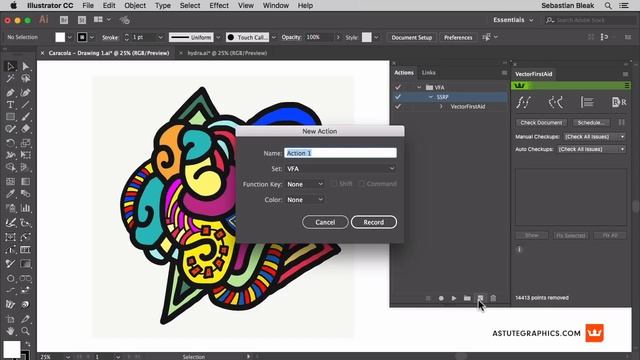Screen dimensions: 640x360
Task: Expand the VectorFirstAid action step
Action: (441, 107)
